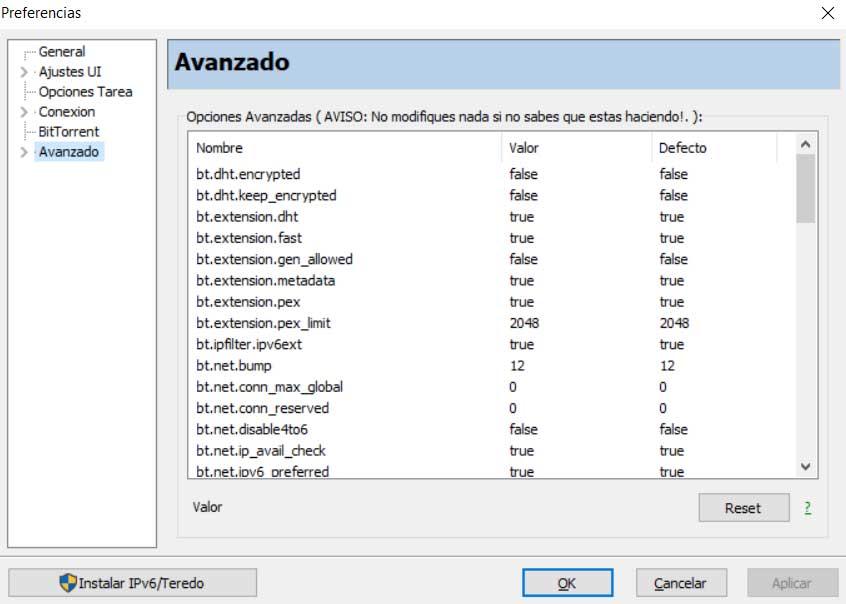Sort by the Defecto column header
846x604 pixels.
714,148
